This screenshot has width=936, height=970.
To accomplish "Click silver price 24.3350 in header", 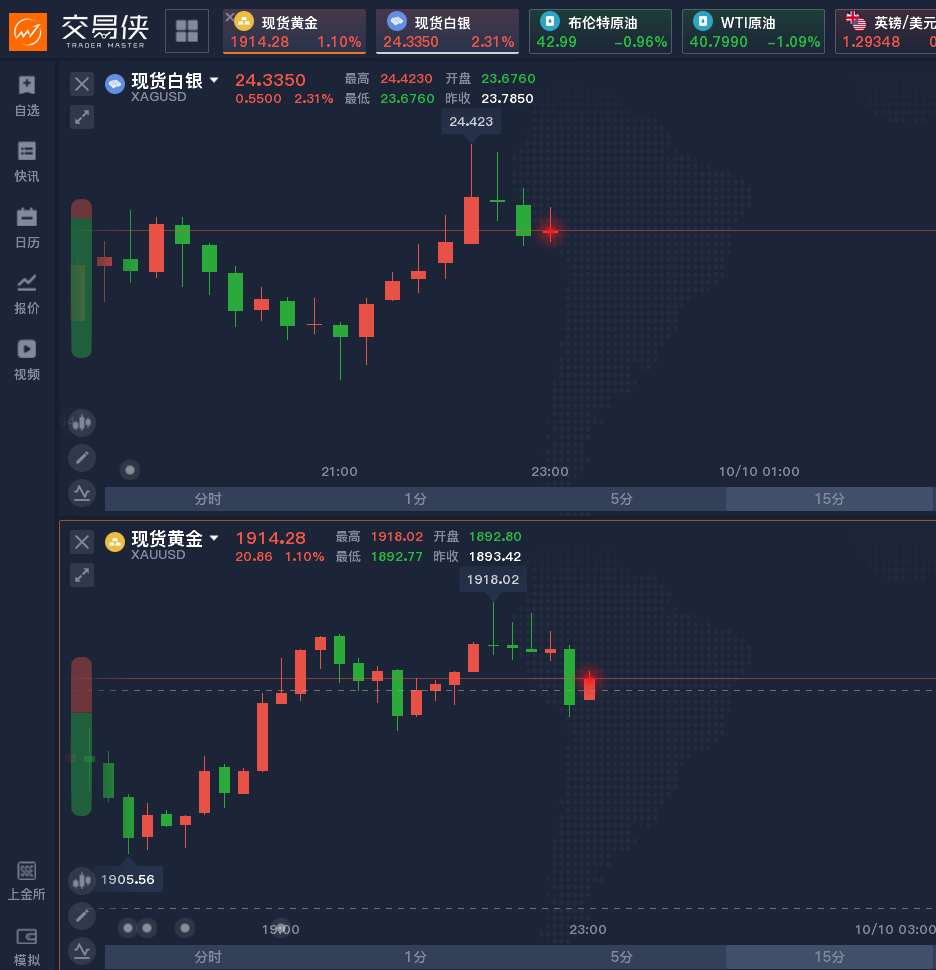I will [x=270, y=80].
